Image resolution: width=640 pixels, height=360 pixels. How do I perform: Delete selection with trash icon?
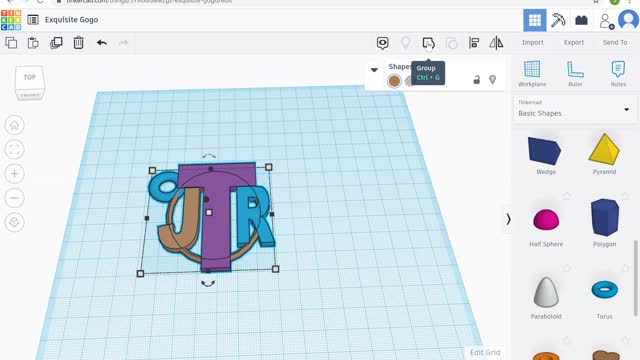point(78,42)
